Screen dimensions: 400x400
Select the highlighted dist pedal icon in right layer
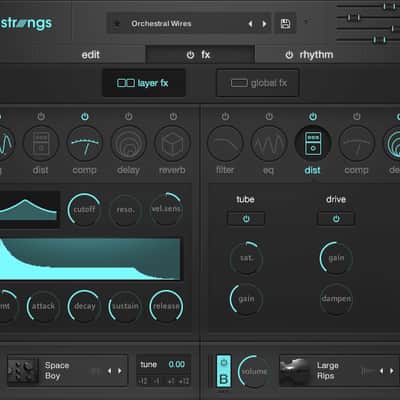313,144
